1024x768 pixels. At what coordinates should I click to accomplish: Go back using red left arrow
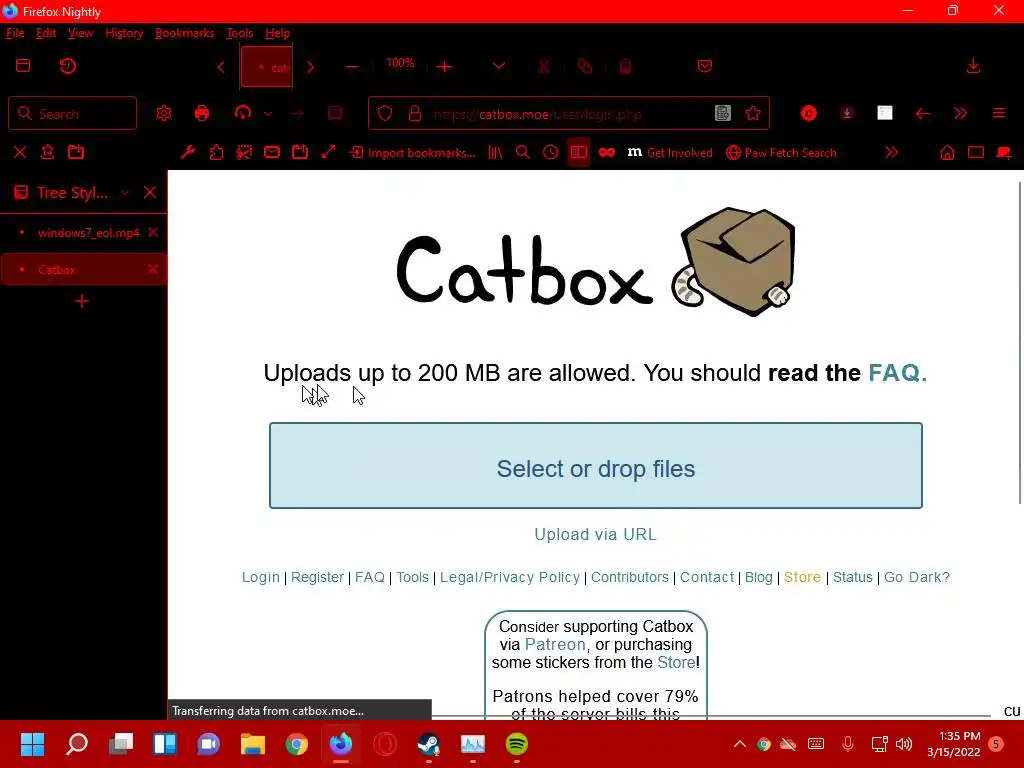coord(922,114)
